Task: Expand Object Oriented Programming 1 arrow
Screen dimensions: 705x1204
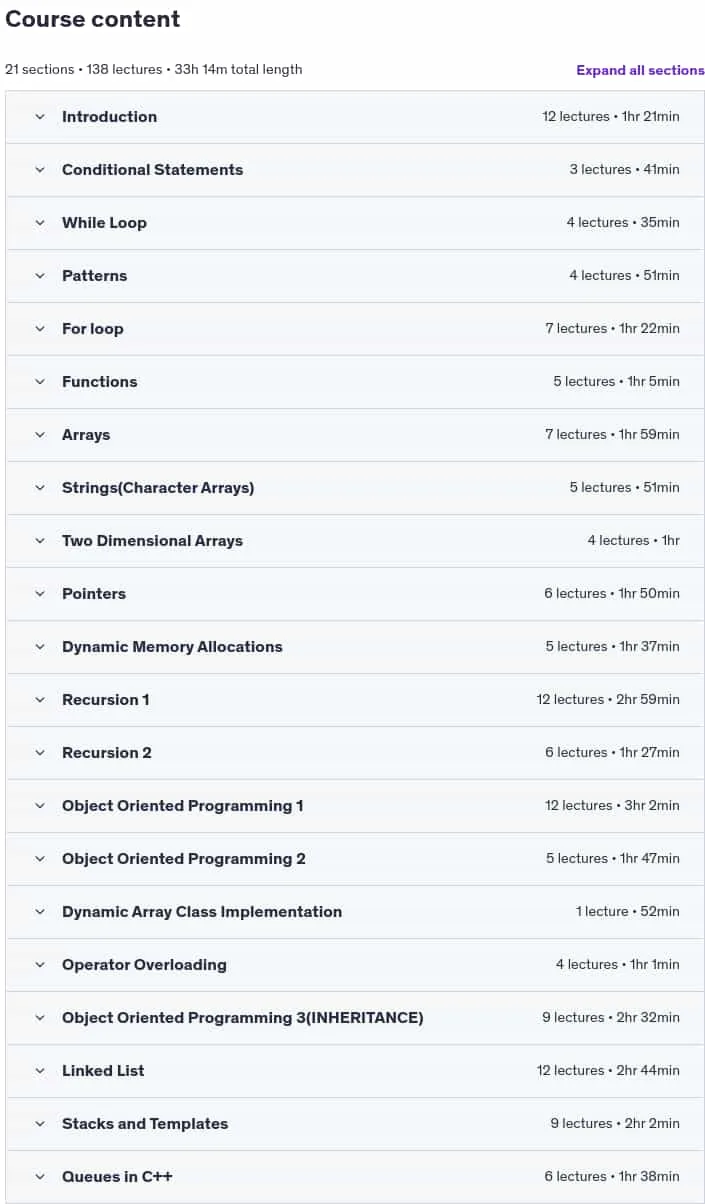Action: 40,806
